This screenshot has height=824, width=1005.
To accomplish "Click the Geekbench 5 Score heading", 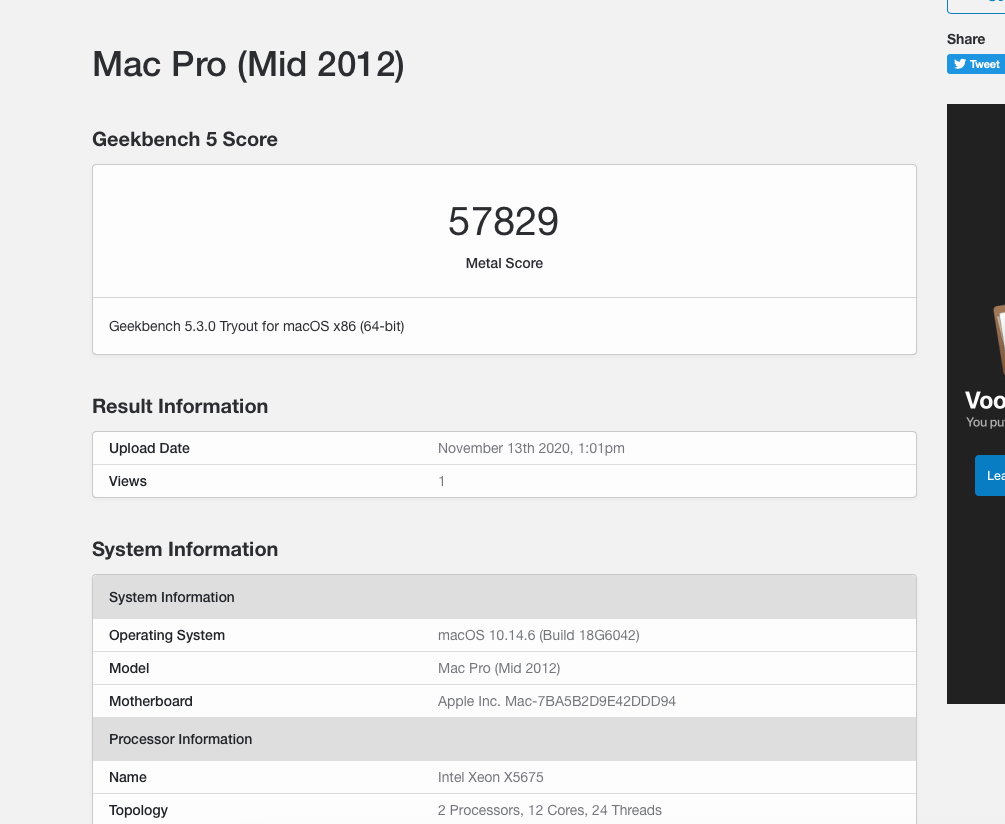I will pos(185,139).
